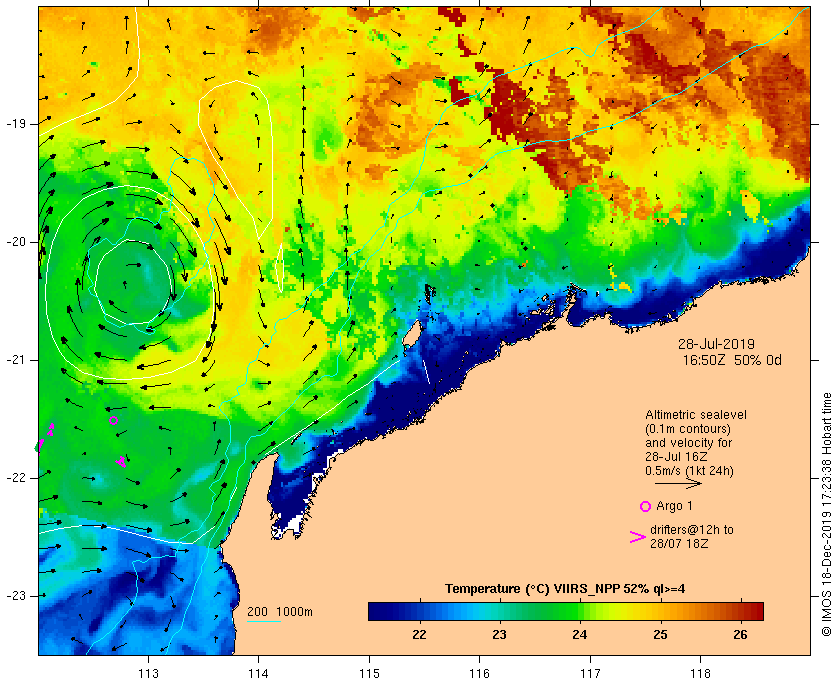This screenshot has width=840, height=680.
Task: Click the cyan 200 1000m isobath legend line
Action: point(264,622)
